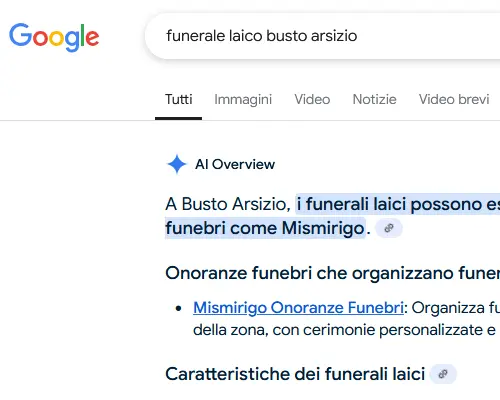This screenshot has width=500, height=400.
Task: Click text della zona, con cerimonie personalizzate
Action: 339,330
